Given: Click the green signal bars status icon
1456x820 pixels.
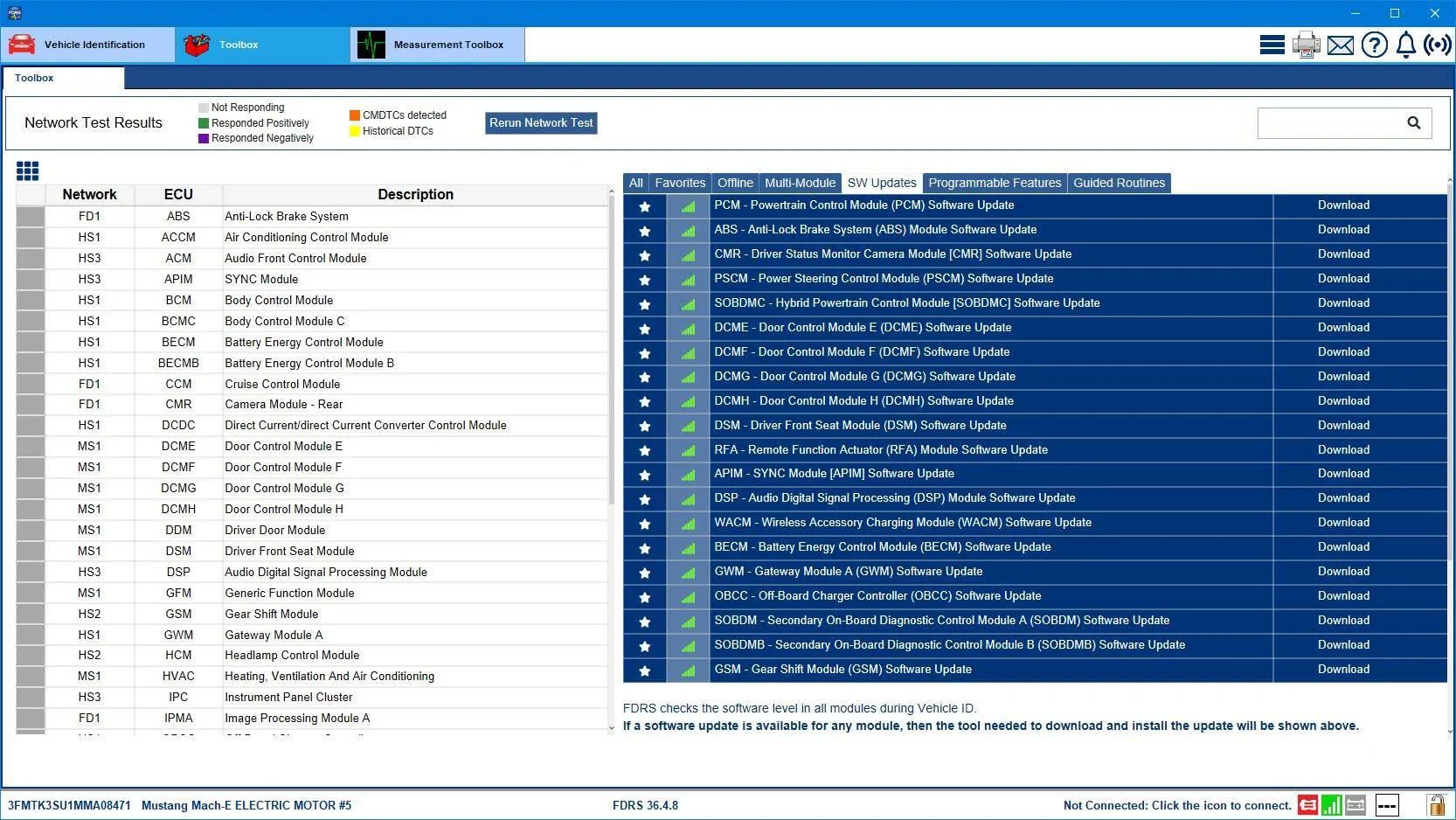Looking at the screenshot, I should [x=1332, y=805].
